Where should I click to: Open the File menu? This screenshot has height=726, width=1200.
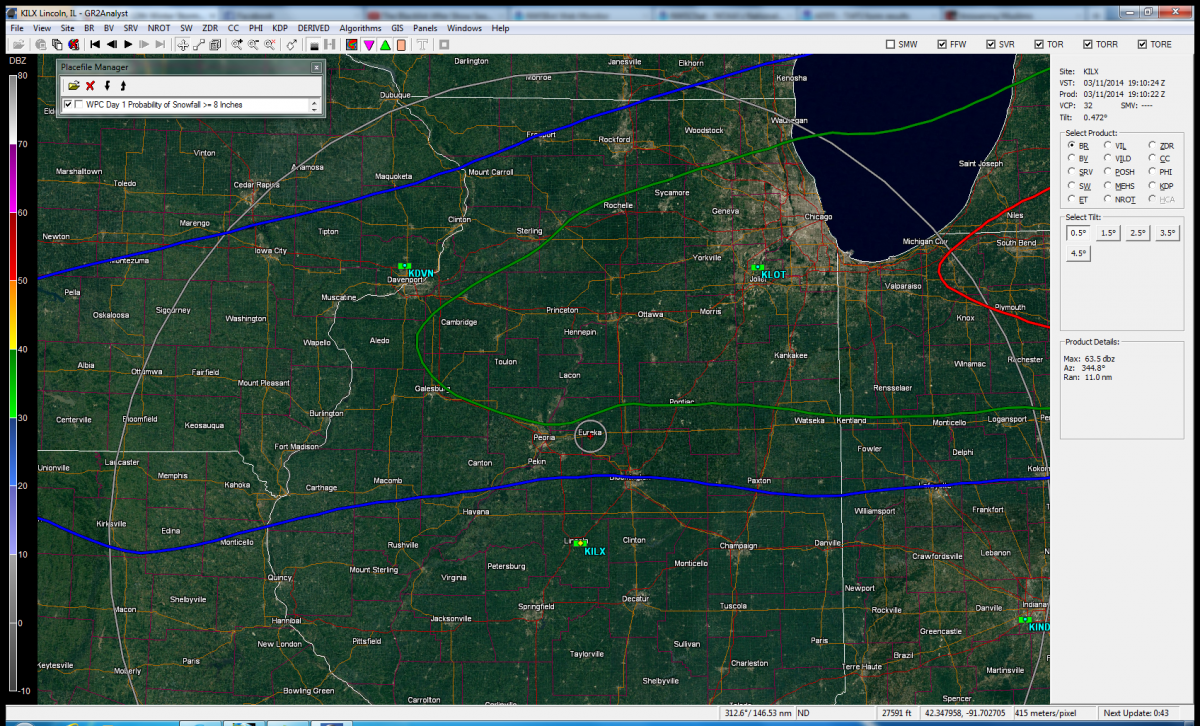tap(16, 28)
